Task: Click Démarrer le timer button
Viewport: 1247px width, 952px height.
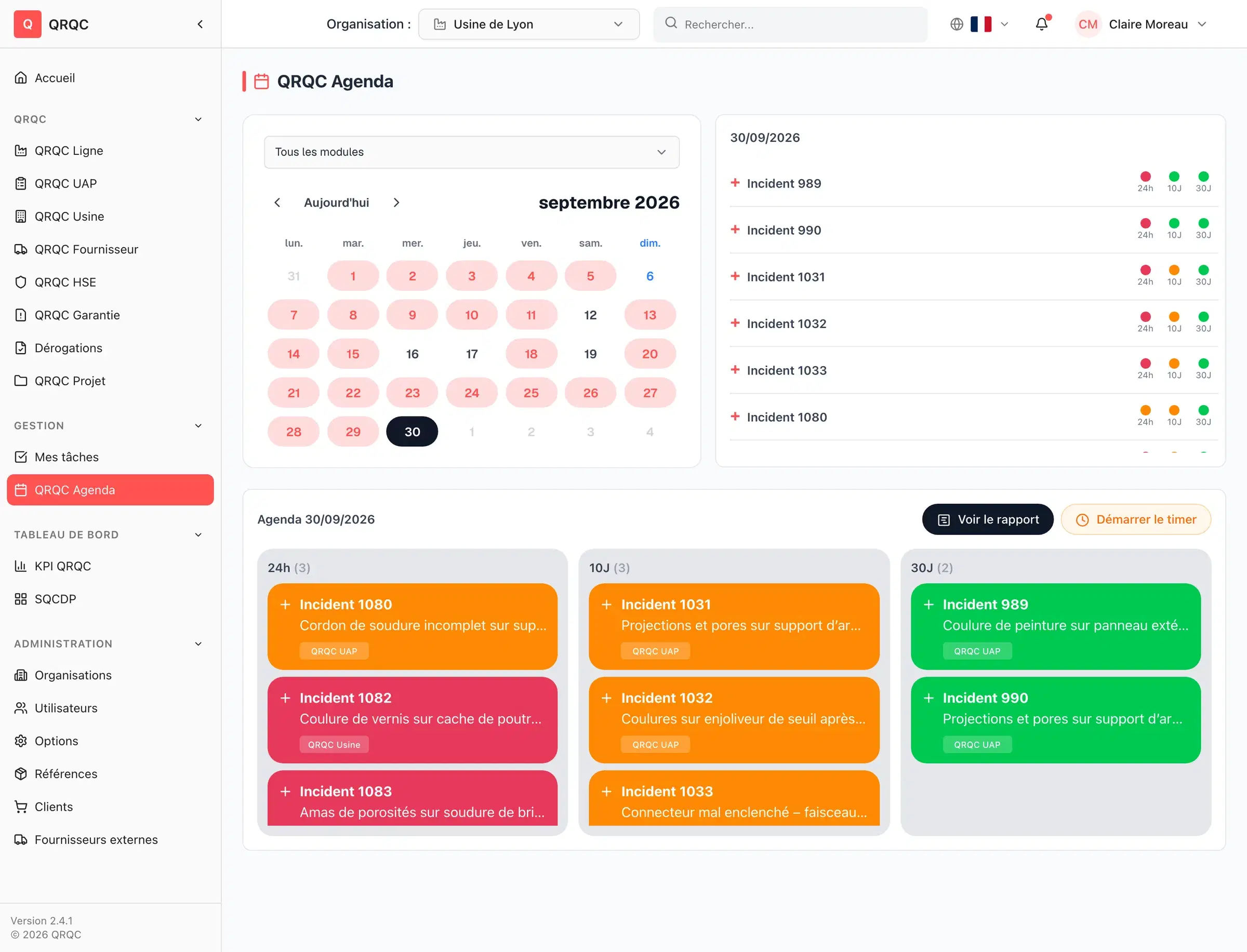Action: pyautogui.click(x=1136, y=519)
